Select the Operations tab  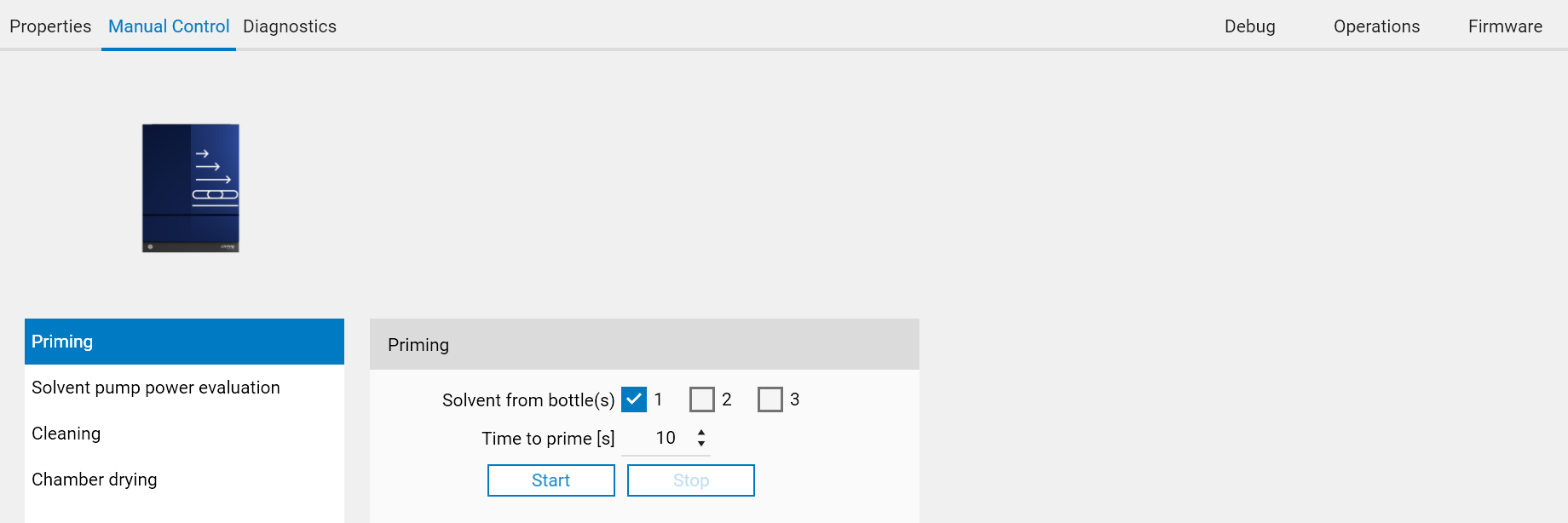click(1376, 26)
